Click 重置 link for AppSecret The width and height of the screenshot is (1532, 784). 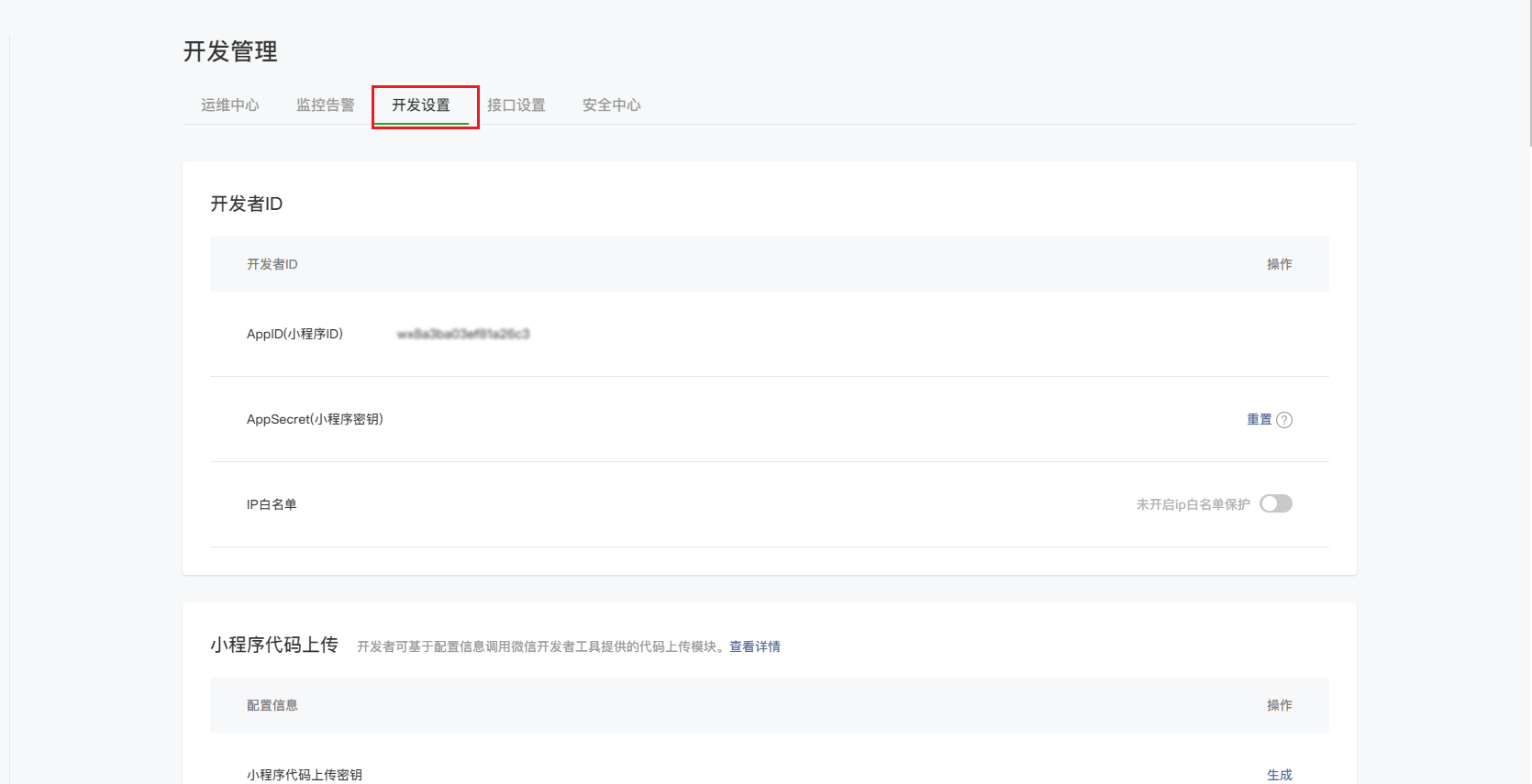pos(1260,419)
